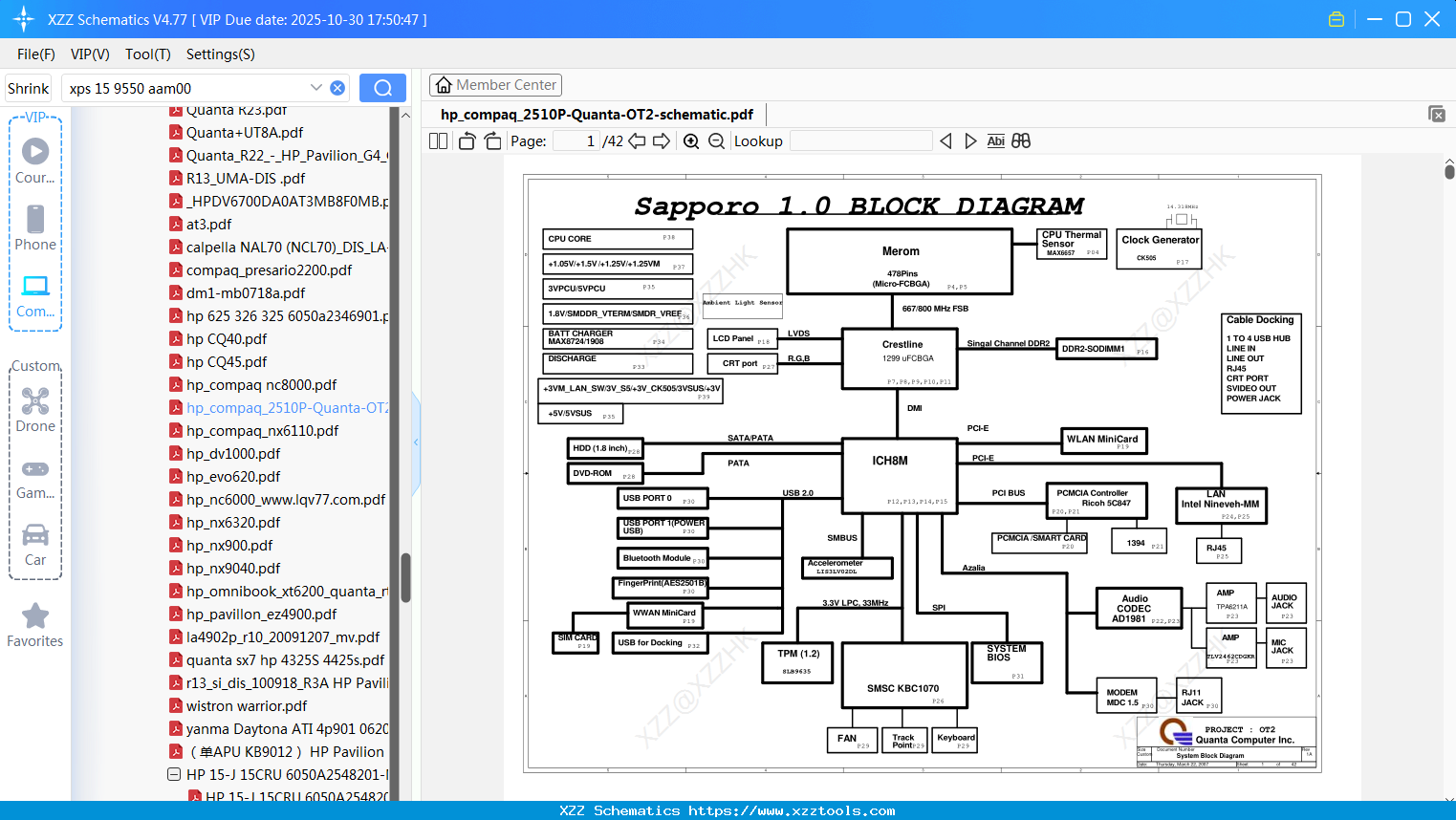Click the detach panel icon at top right
Image resolution: width=1456 pixels, height=820 pixels.
pyautogui.click(x=1437, y=114)
